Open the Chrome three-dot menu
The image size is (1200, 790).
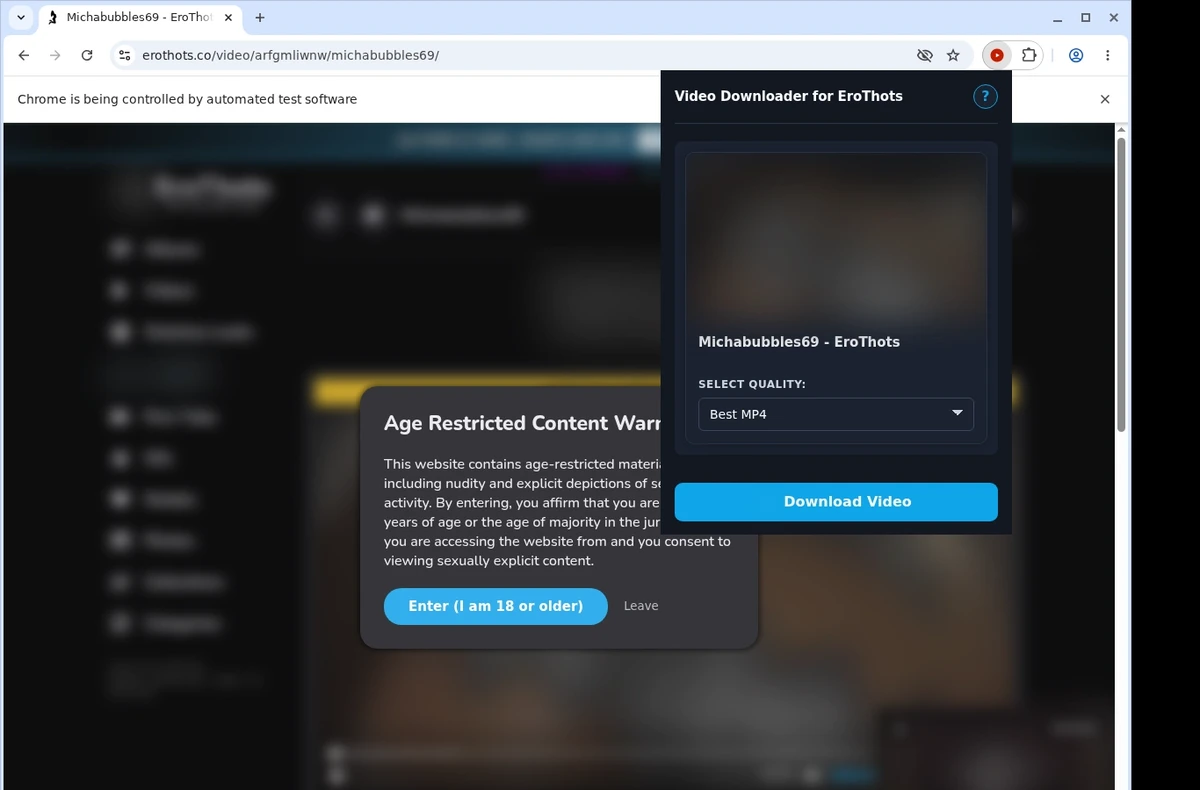(x=1108, y=56)
